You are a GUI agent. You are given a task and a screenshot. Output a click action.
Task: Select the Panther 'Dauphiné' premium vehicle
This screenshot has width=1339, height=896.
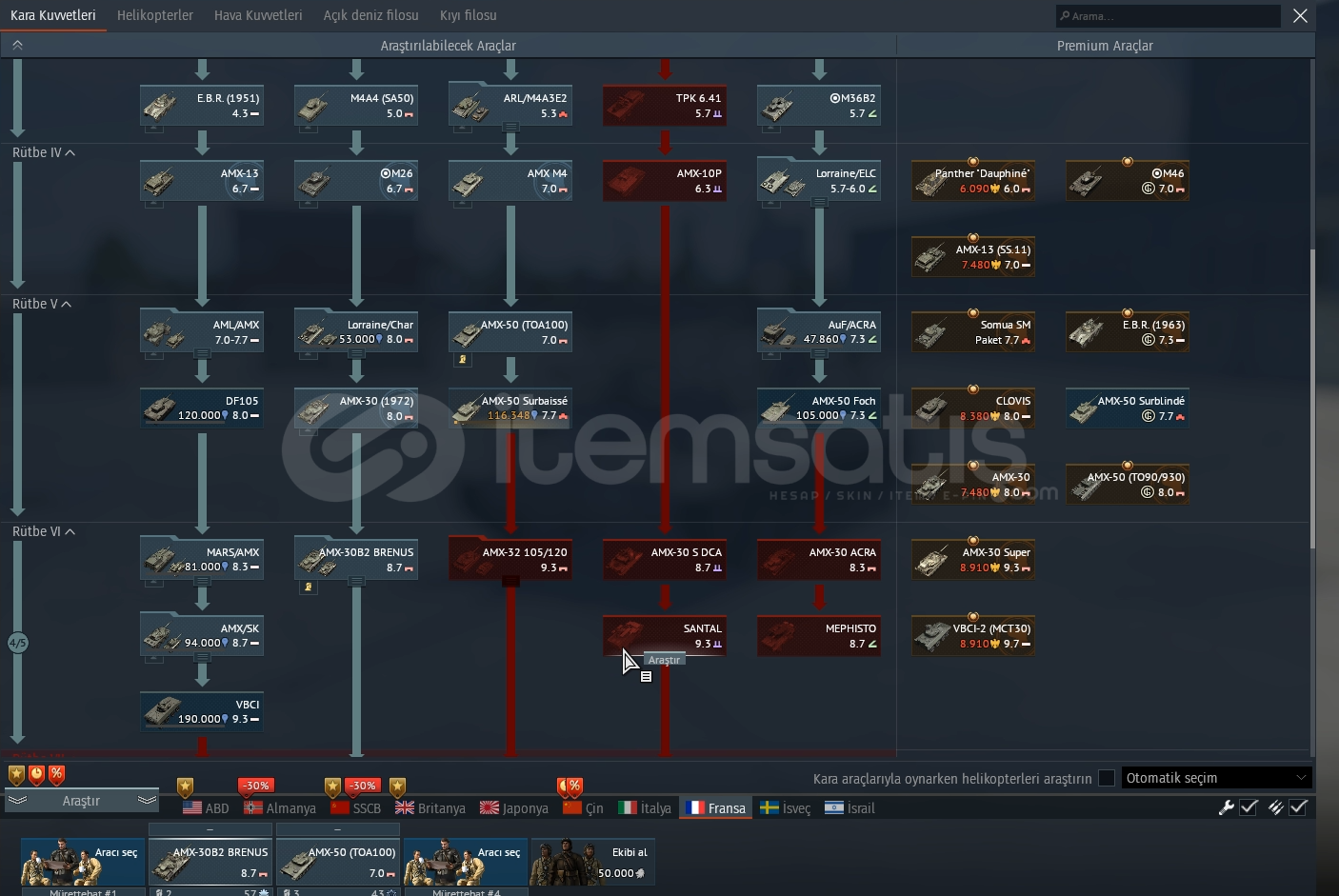pos(973,181)
